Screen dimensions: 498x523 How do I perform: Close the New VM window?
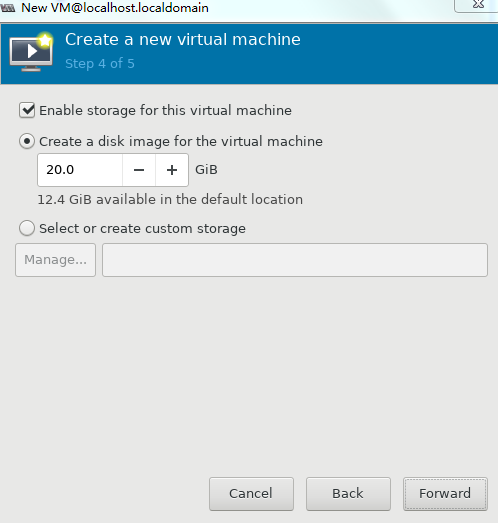pyautogui.click(x=478, y=5)
